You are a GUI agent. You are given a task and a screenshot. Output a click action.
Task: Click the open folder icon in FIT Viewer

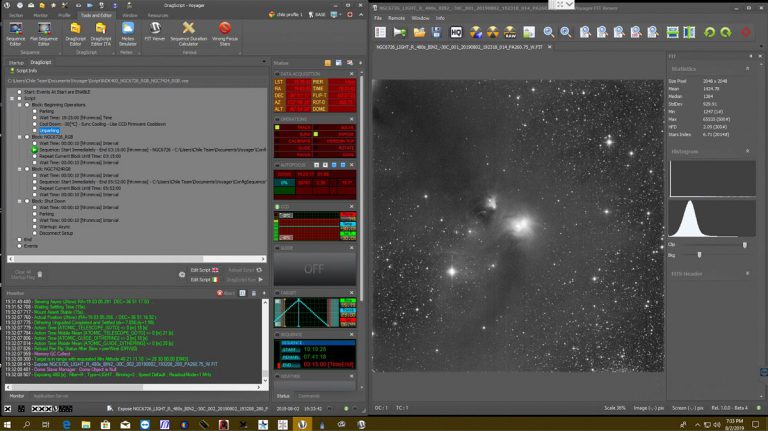click(x=419, y=32)
